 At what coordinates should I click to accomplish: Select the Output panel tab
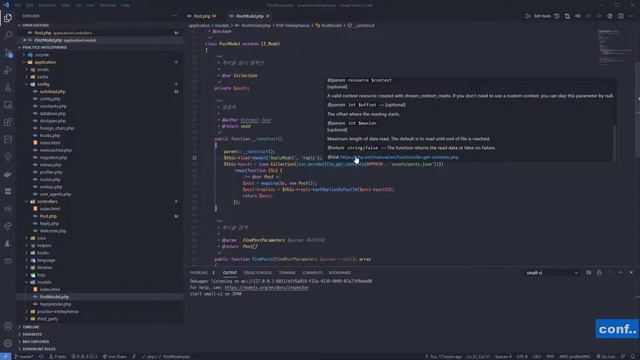230,273
